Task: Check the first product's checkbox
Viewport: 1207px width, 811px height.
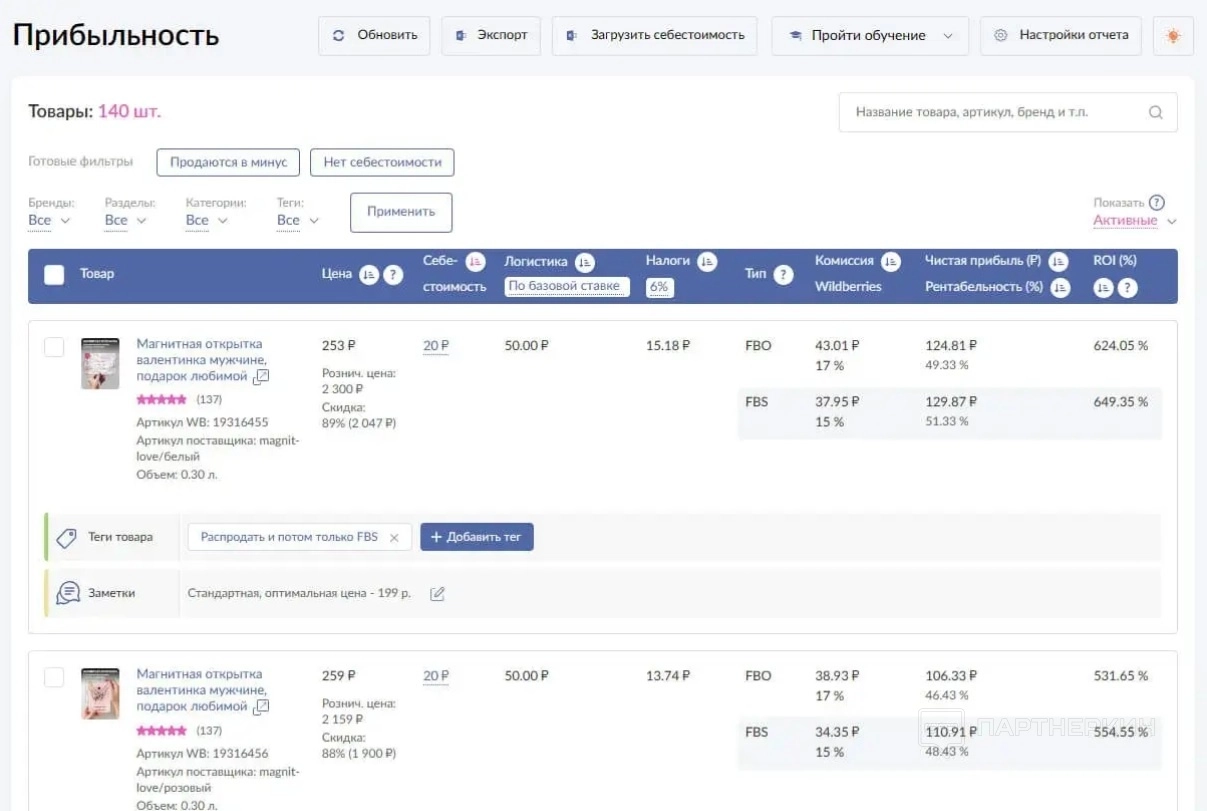Action: pos(54,347)
